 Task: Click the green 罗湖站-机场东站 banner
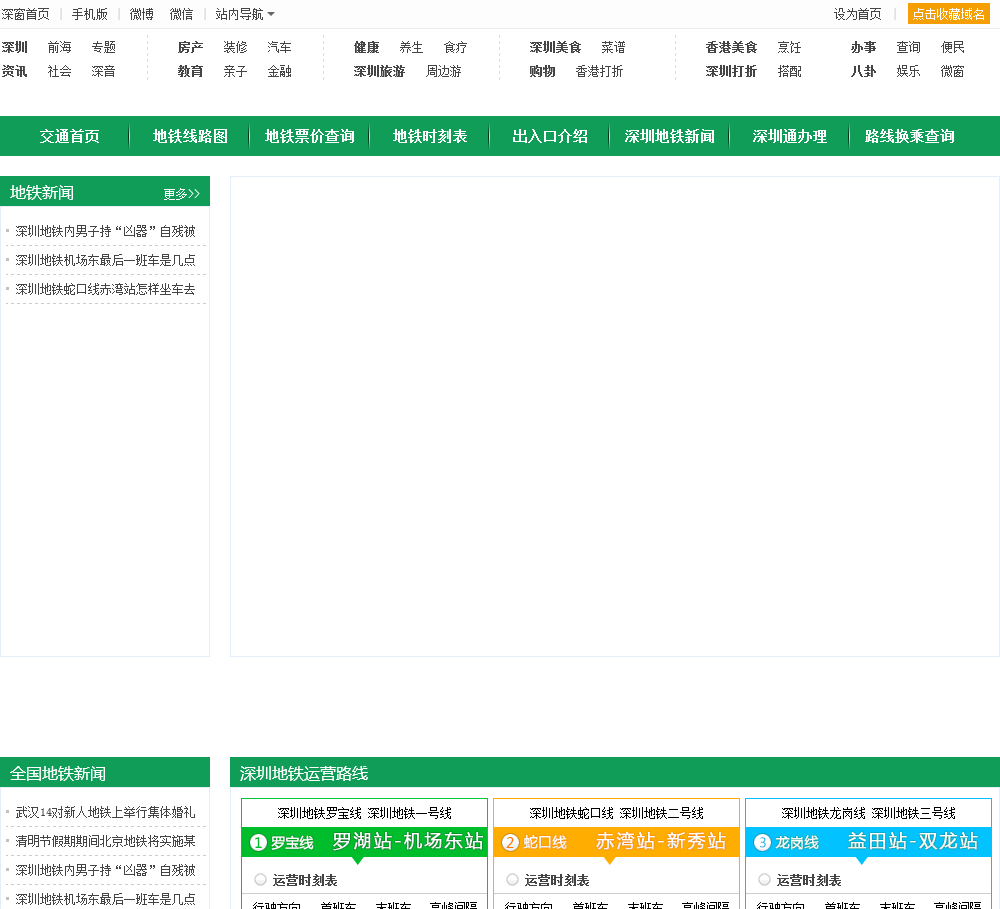pos(407,842)
